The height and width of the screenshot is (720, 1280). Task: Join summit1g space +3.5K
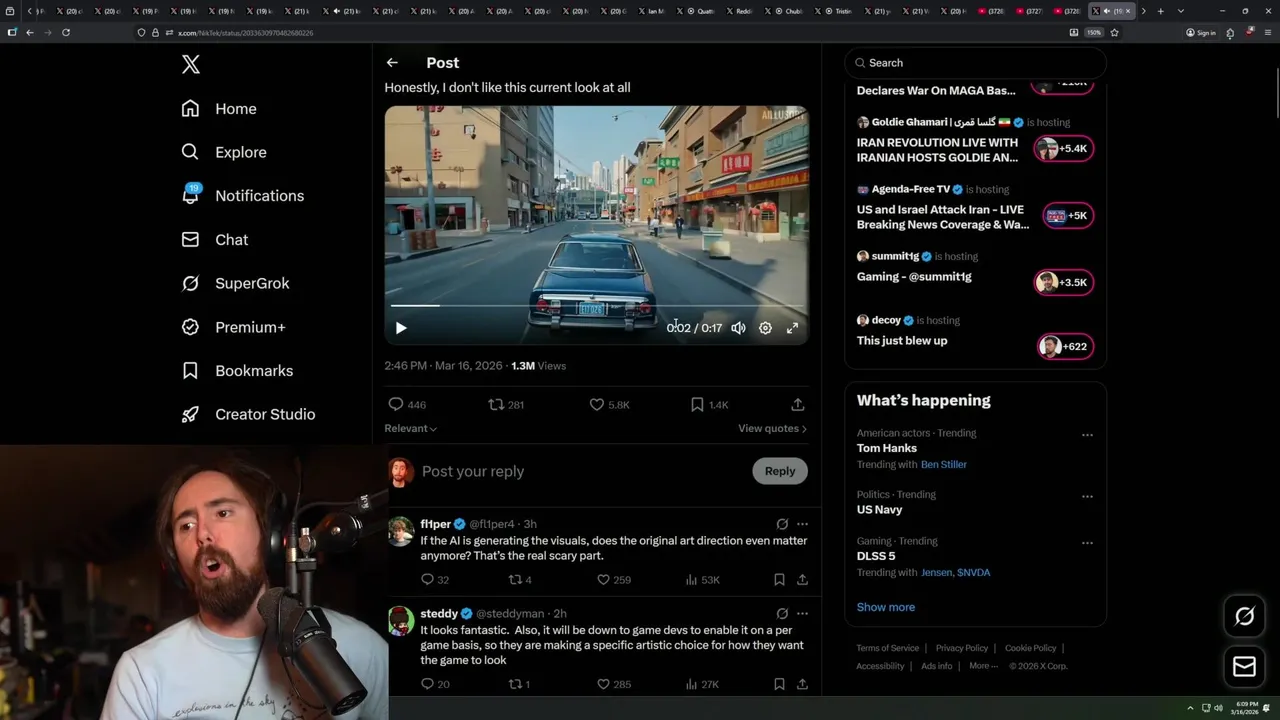[x=1064, y=283]
